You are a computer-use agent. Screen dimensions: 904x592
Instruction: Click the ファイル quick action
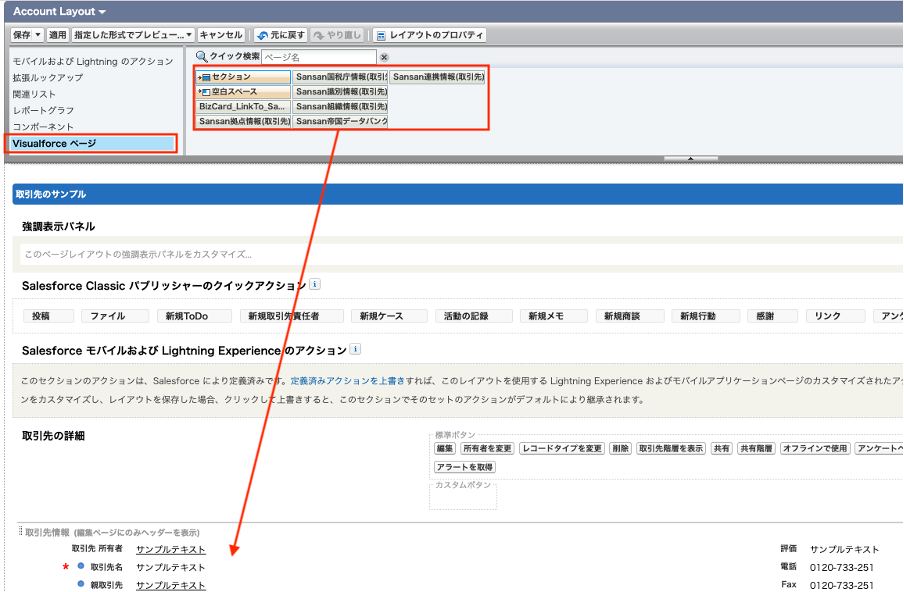(115, 316)
